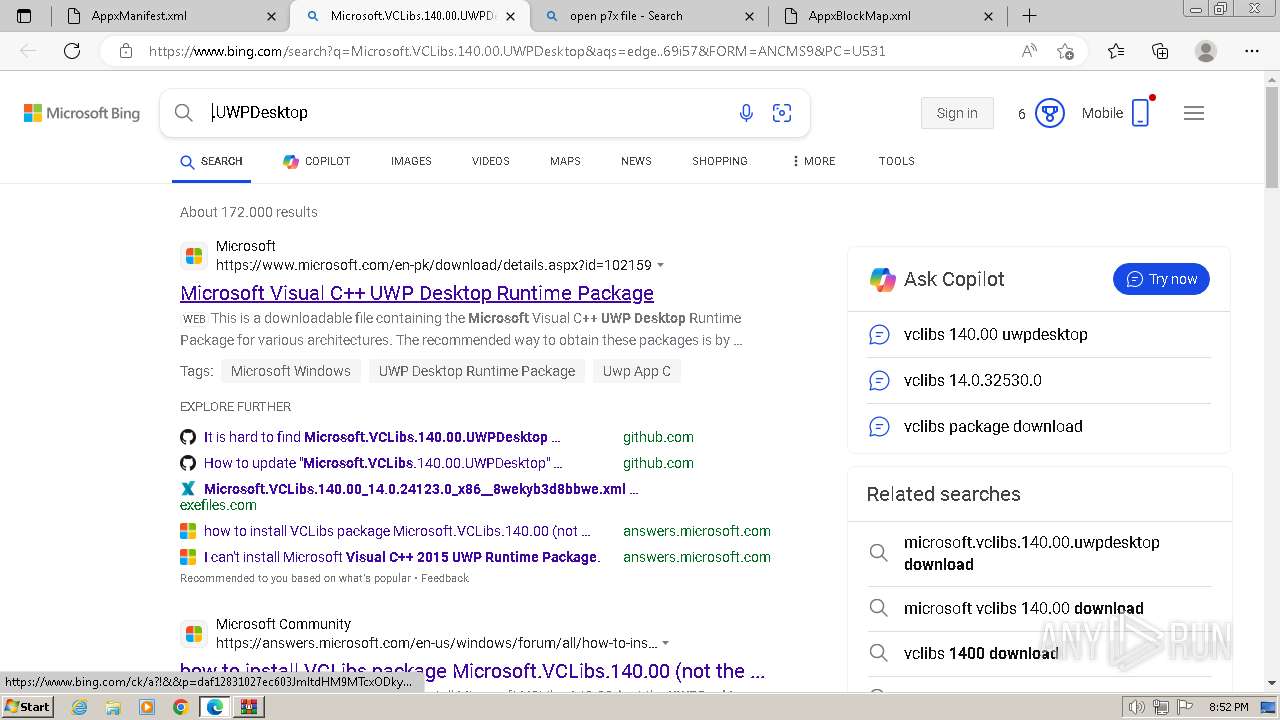This screenshot has width=1280, height=720.
Task: Edit the Bing search query box
Action: (465, 113)
